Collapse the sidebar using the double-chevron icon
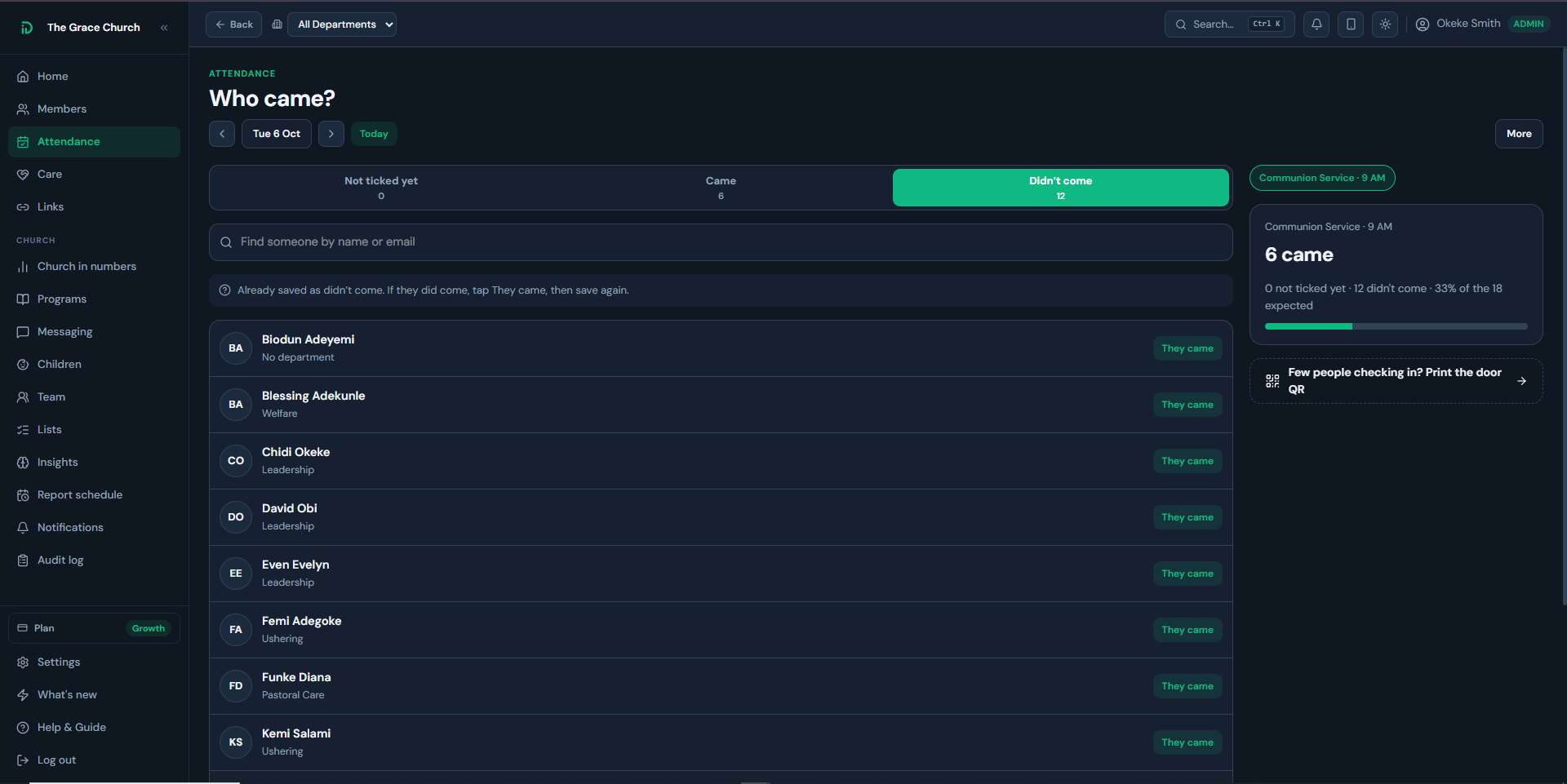 click(164, 28)
